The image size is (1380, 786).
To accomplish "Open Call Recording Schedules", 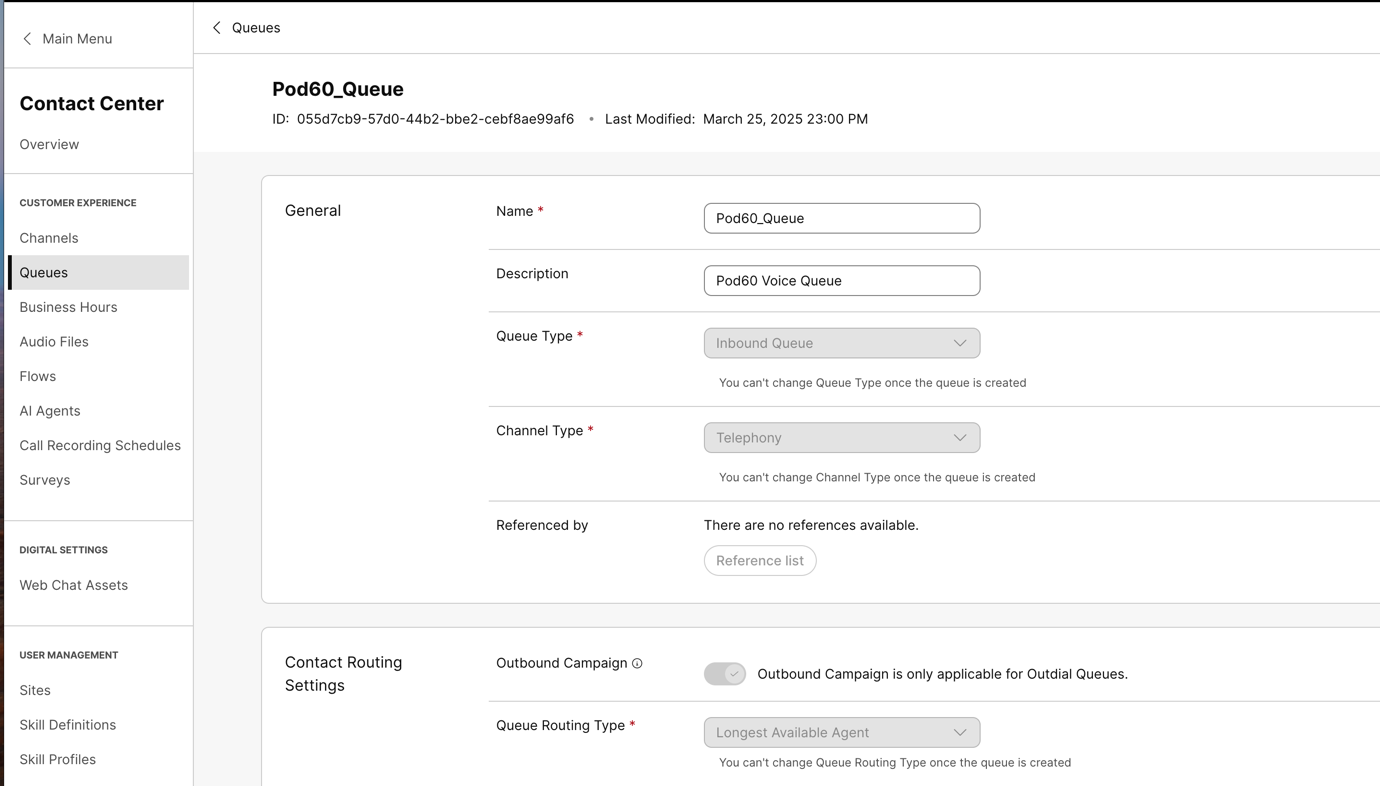I will tap(100, 446).
